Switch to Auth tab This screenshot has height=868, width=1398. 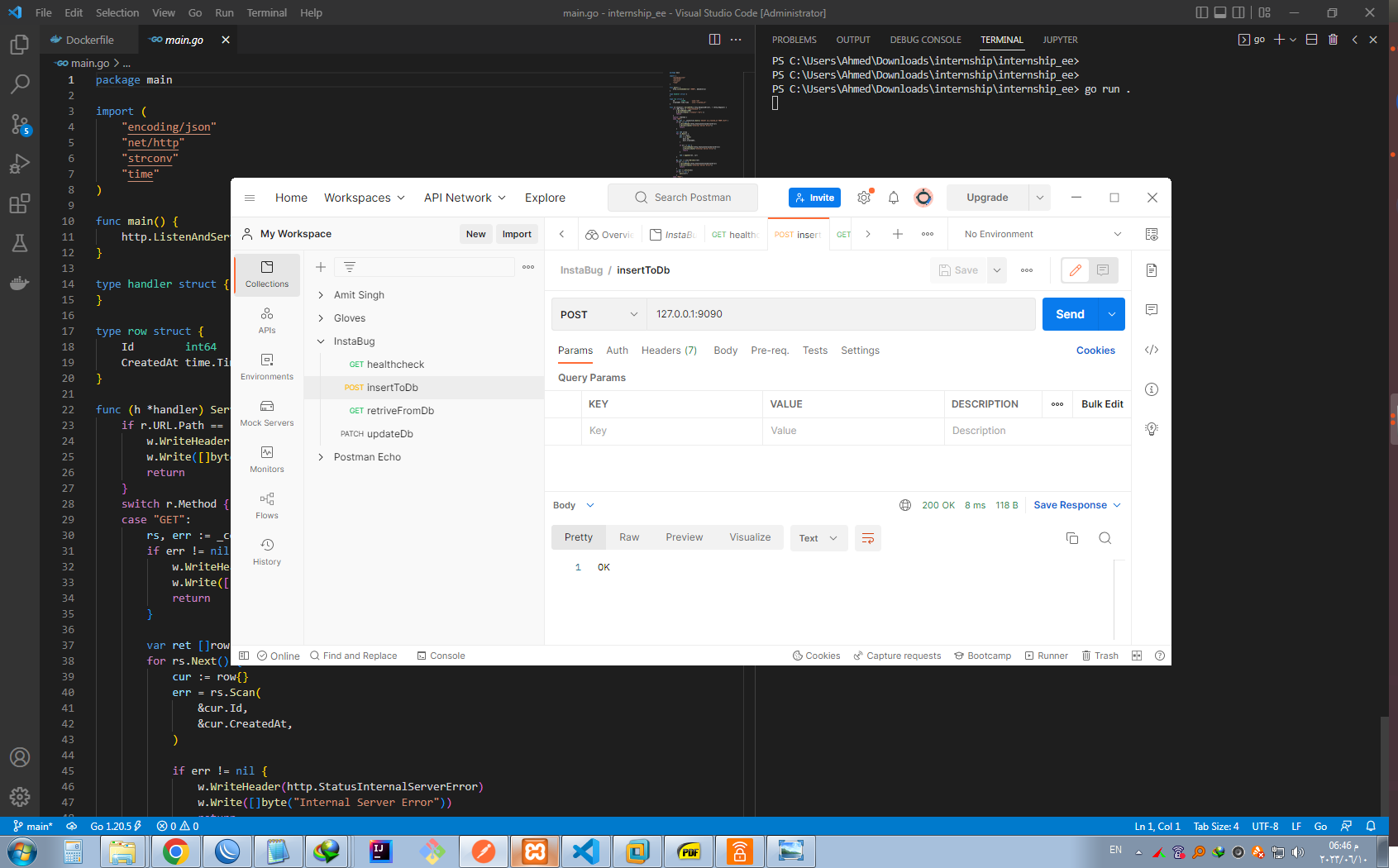tap(617, 351)
